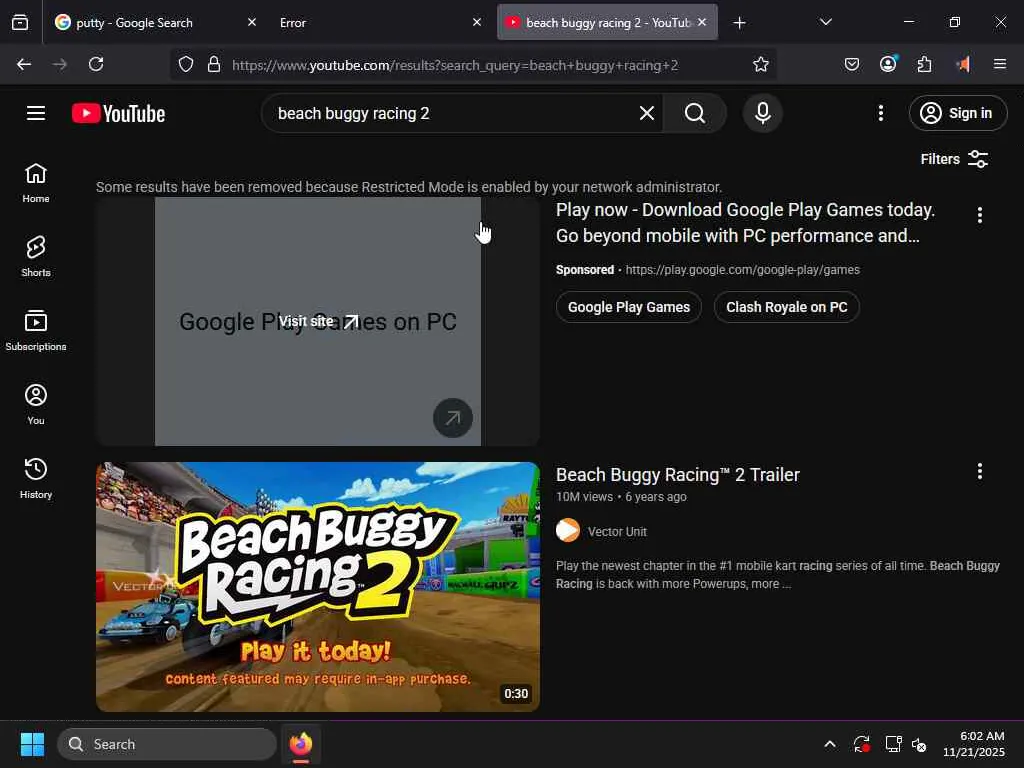Click the ad title Play now - Download Google Play Games
This screenshot has width=1024, height=768.
click(x=745, y=223)
